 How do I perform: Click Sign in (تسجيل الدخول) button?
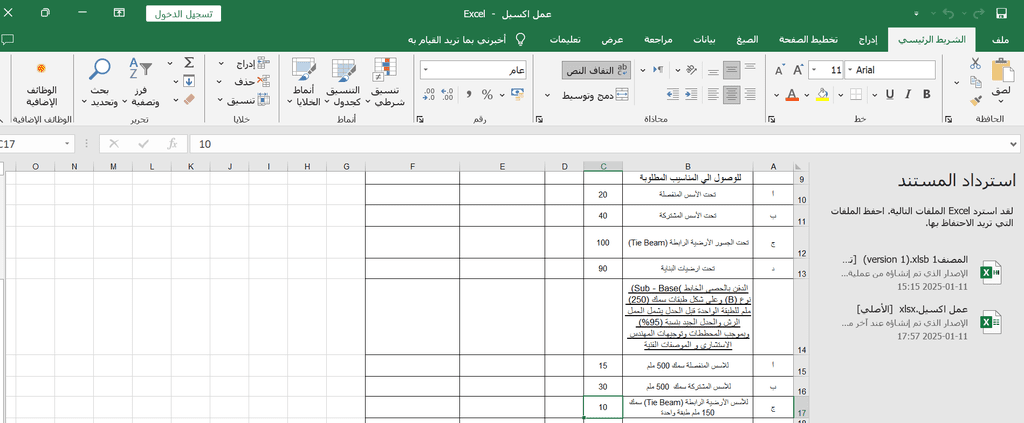(183, 14)
